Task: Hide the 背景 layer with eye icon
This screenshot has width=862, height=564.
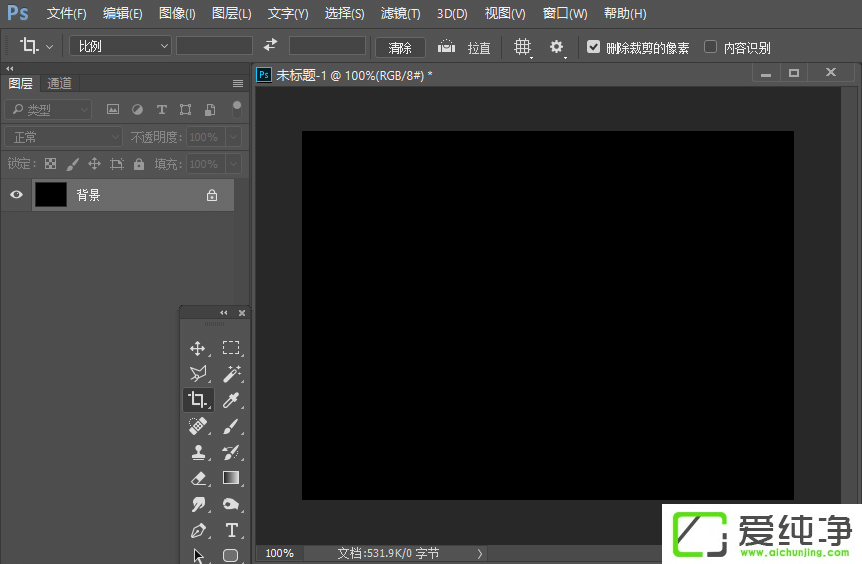Action: point(16,195)
